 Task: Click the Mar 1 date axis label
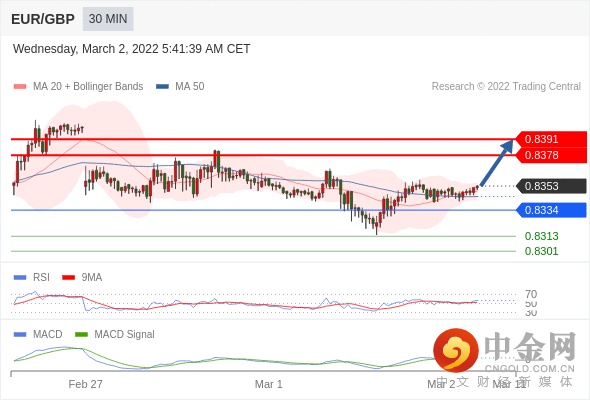pyautogui.click(x=268, y=384)
